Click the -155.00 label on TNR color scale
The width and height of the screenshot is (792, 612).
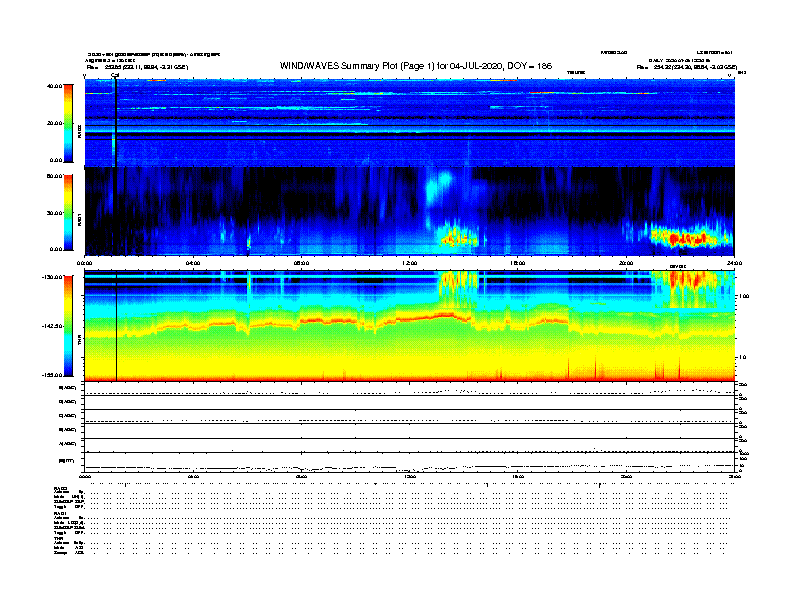(53, 375)
